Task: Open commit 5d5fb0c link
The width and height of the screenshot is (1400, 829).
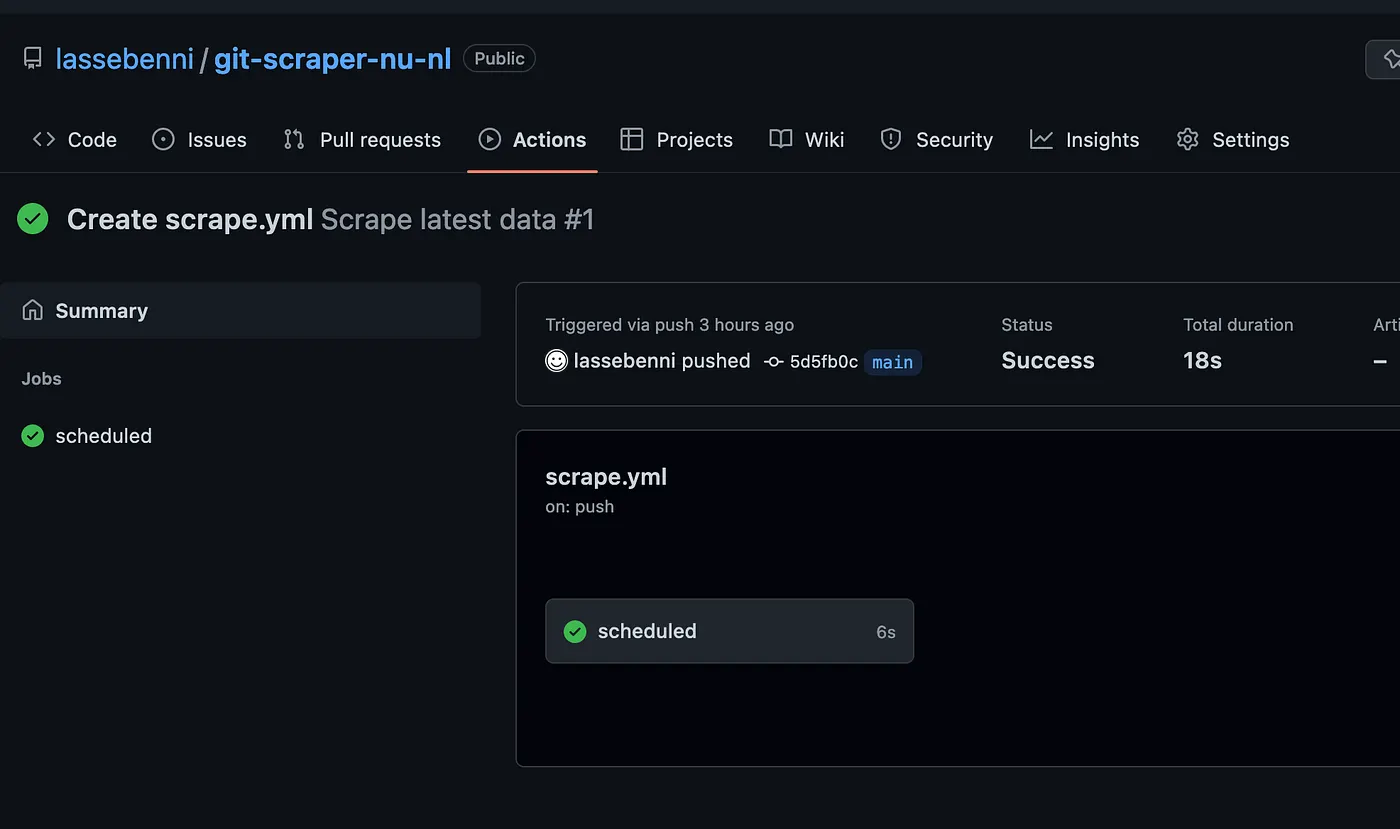Action: pos(824,362)
